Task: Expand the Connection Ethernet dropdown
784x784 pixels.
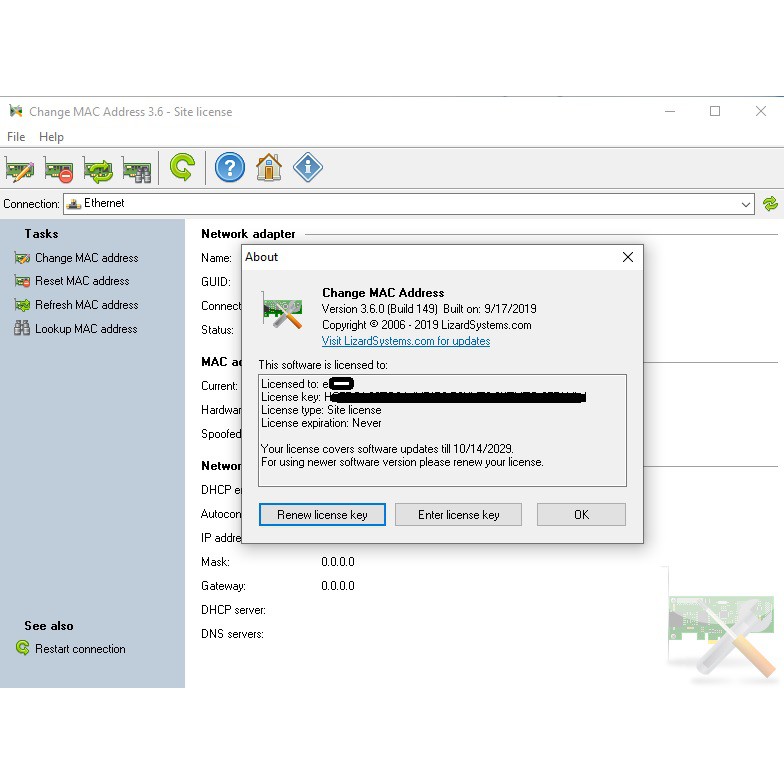Action: click(746, 204)
